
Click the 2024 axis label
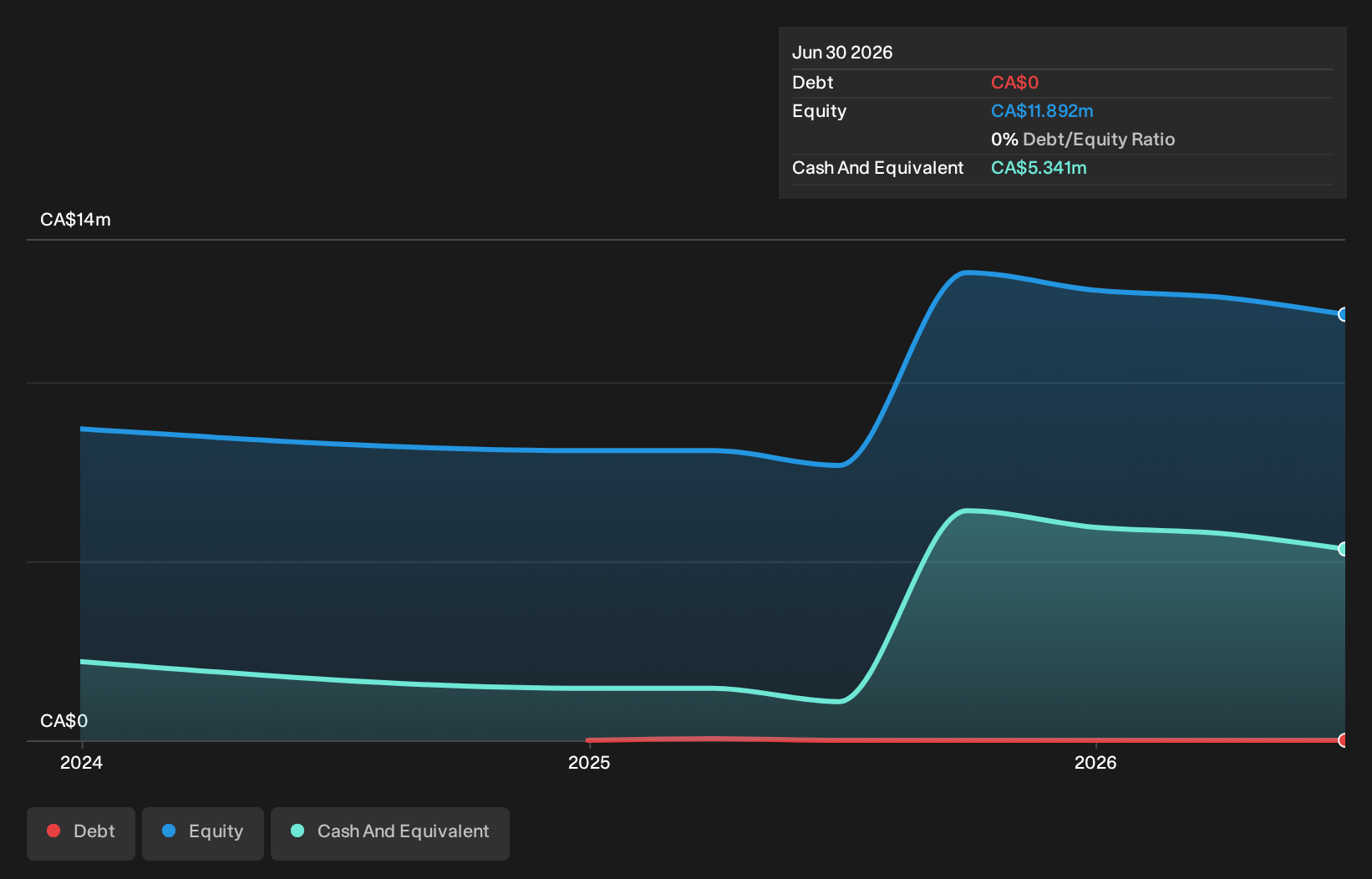click(x=82, y=762)
